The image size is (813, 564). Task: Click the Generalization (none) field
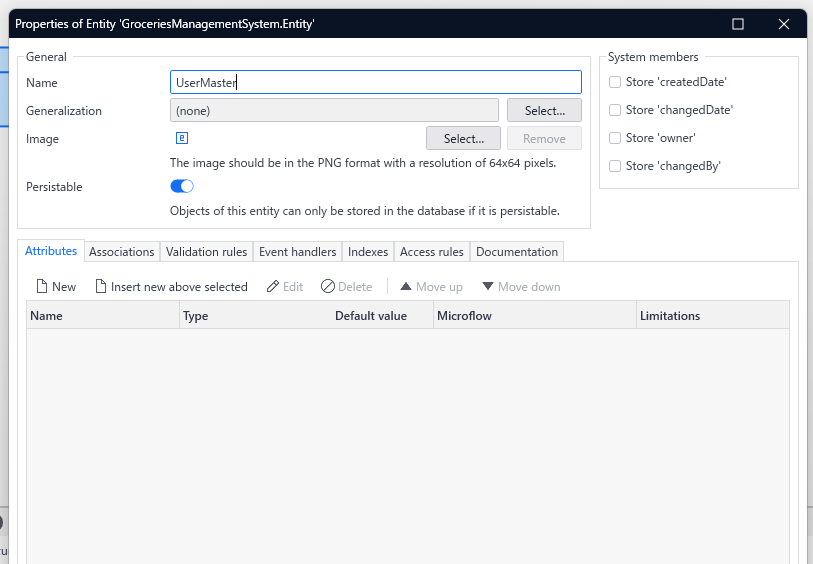334,110
